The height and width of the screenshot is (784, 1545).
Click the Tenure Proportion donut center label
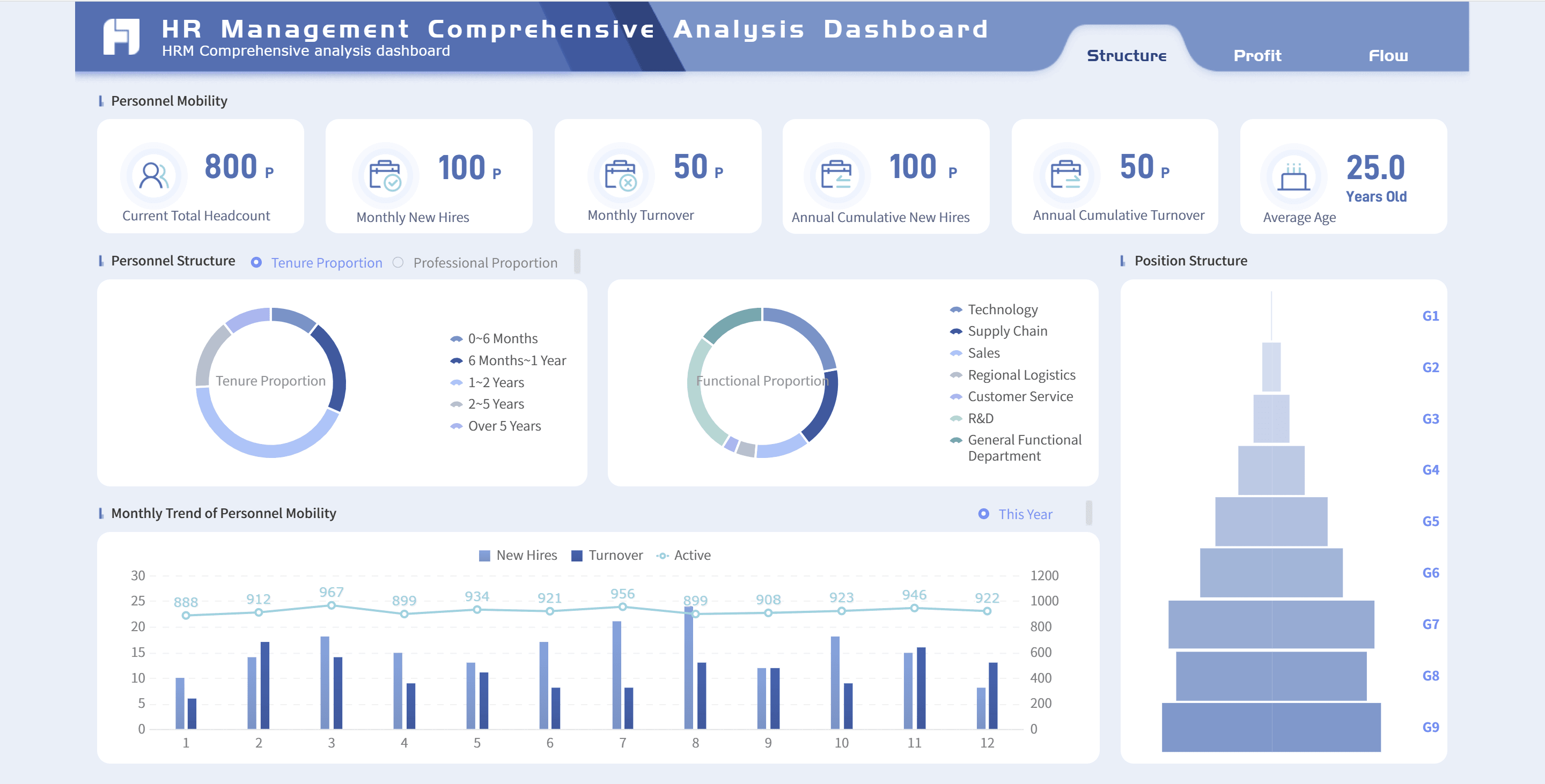click(270, 381)
